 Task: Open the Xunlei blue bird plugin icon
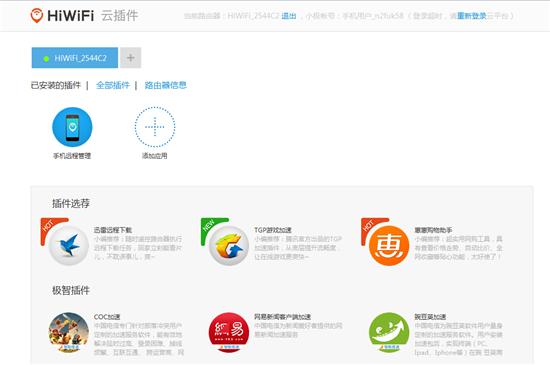pos(68,245)
